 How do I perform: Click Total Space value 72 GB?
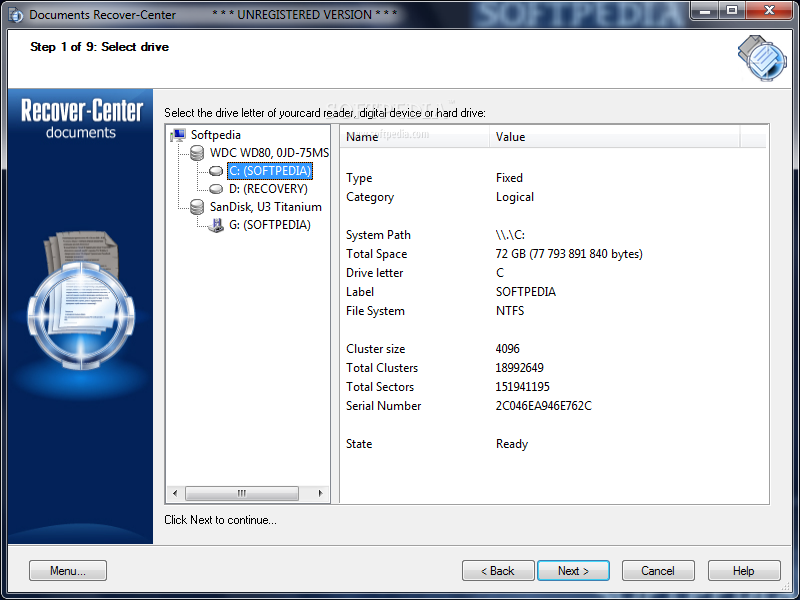click(569, 254)
